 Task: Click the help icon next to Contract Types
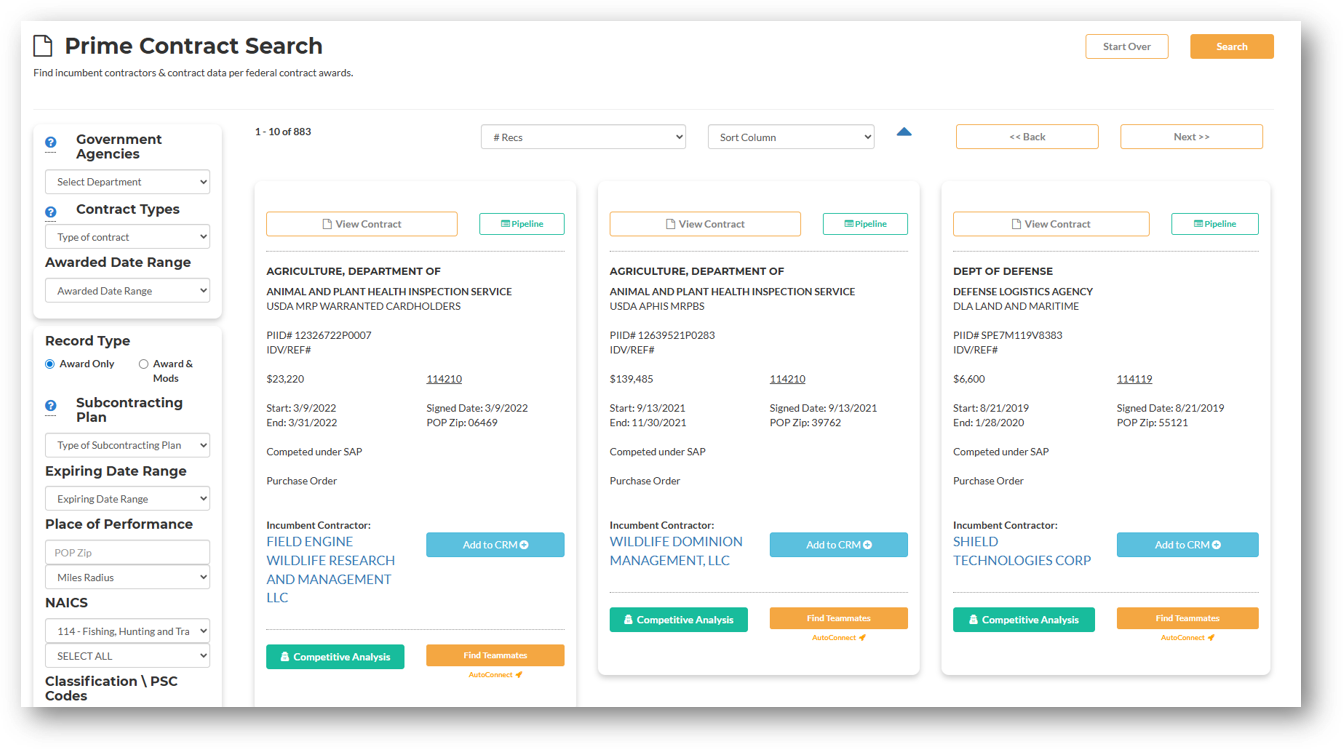click(x=50, y=211)
